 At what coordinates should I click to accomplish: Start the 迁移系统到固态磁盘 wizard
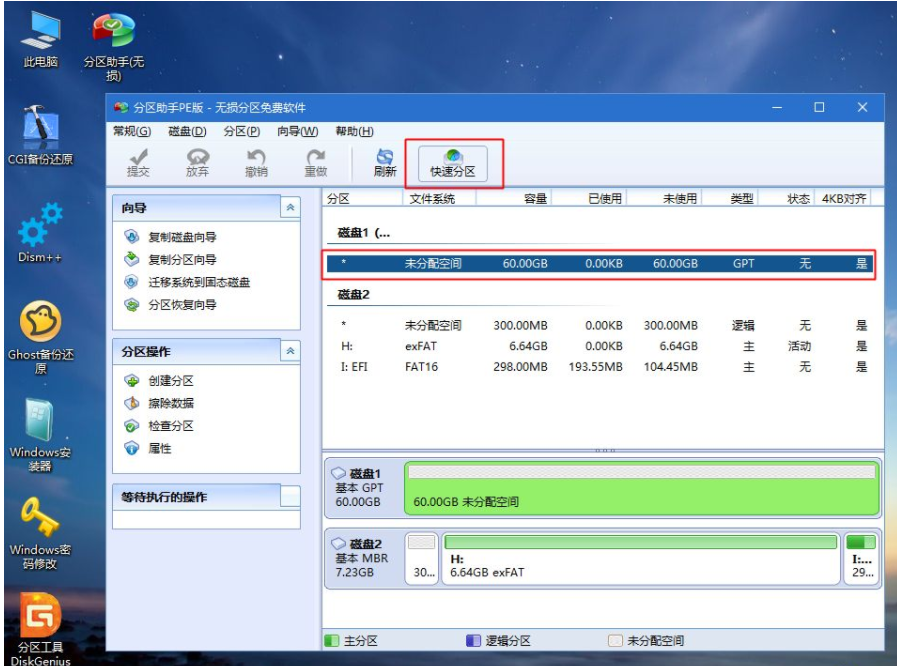pyautogui.click(x=198, y=282)
